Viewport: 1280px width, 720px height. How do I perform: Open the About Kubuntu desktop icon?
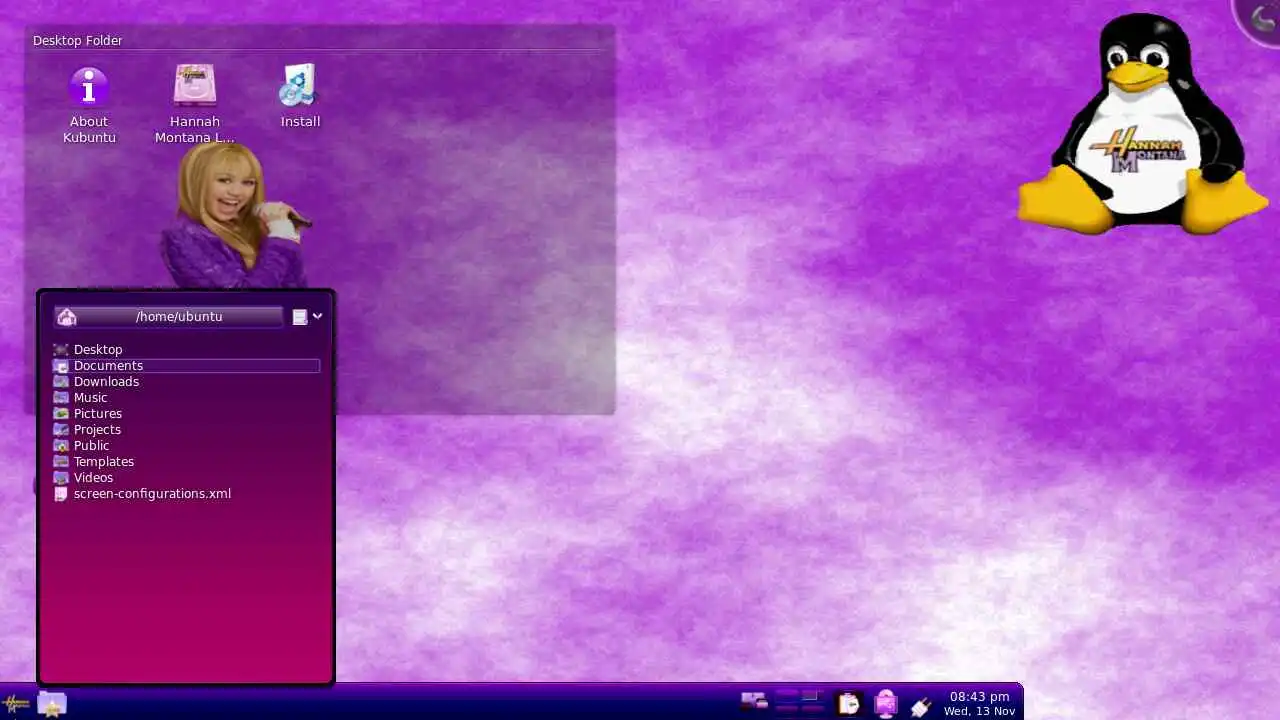tap(89, 105)
